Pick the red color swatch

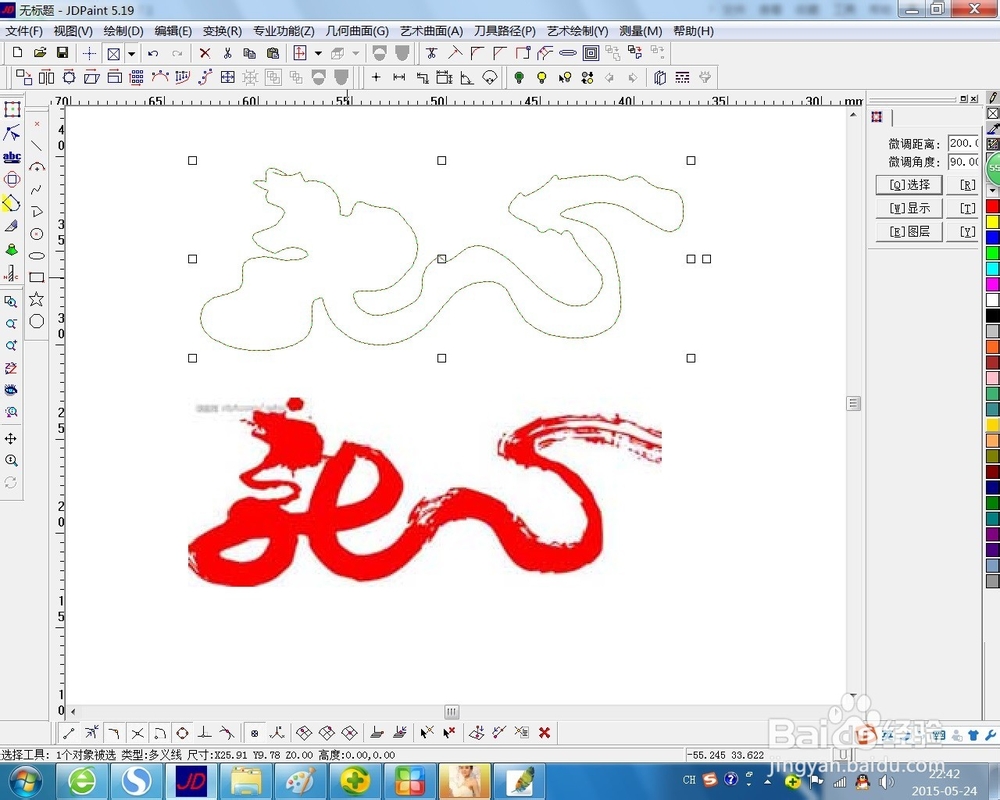click(x=992, y=206)
